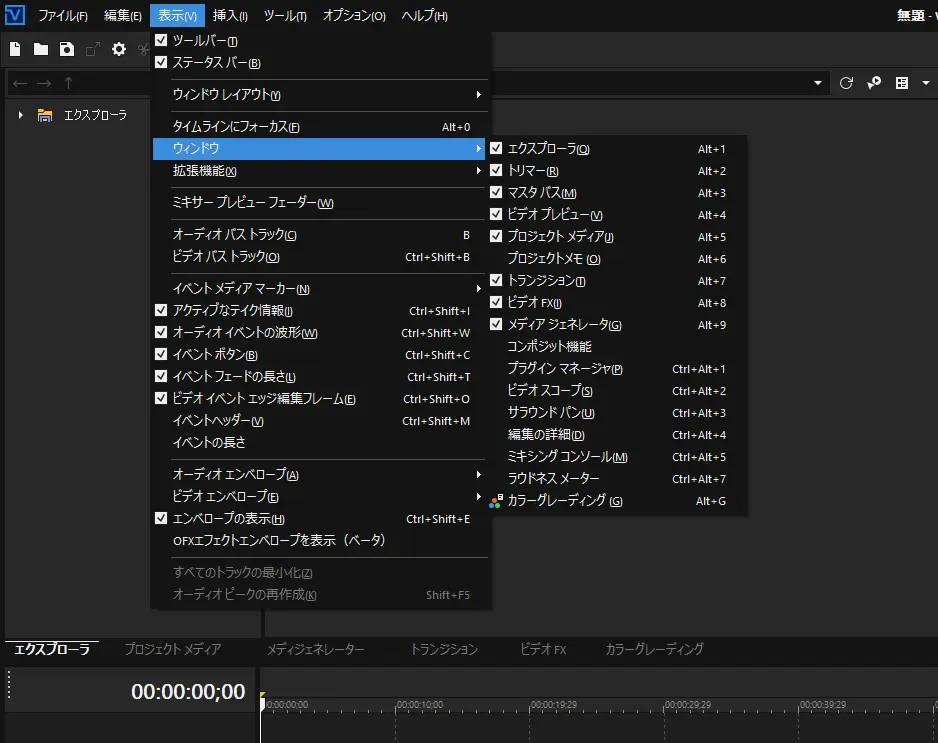Open the 挿入 menu
The height and width of the screenshot is (743, 938).
click(230, 16)
